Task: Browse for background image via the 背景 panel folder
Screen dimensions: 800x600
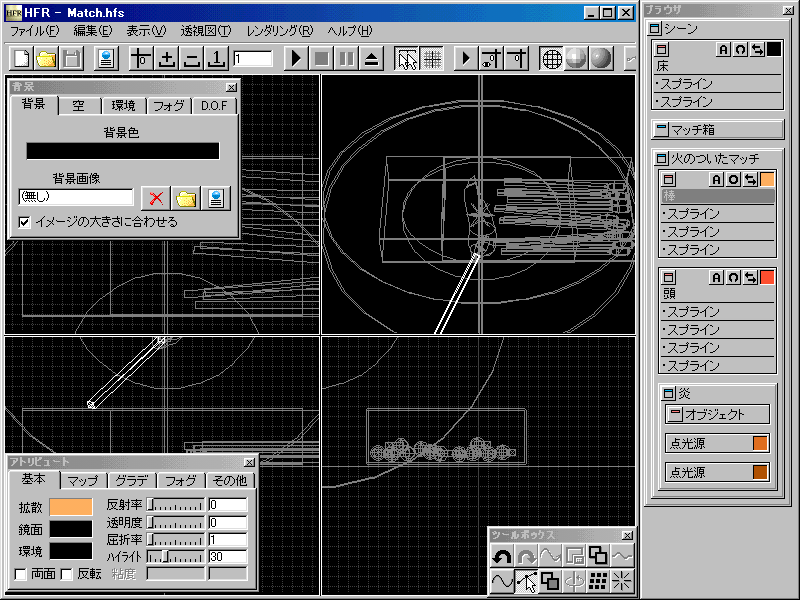Action: (186, 198)
